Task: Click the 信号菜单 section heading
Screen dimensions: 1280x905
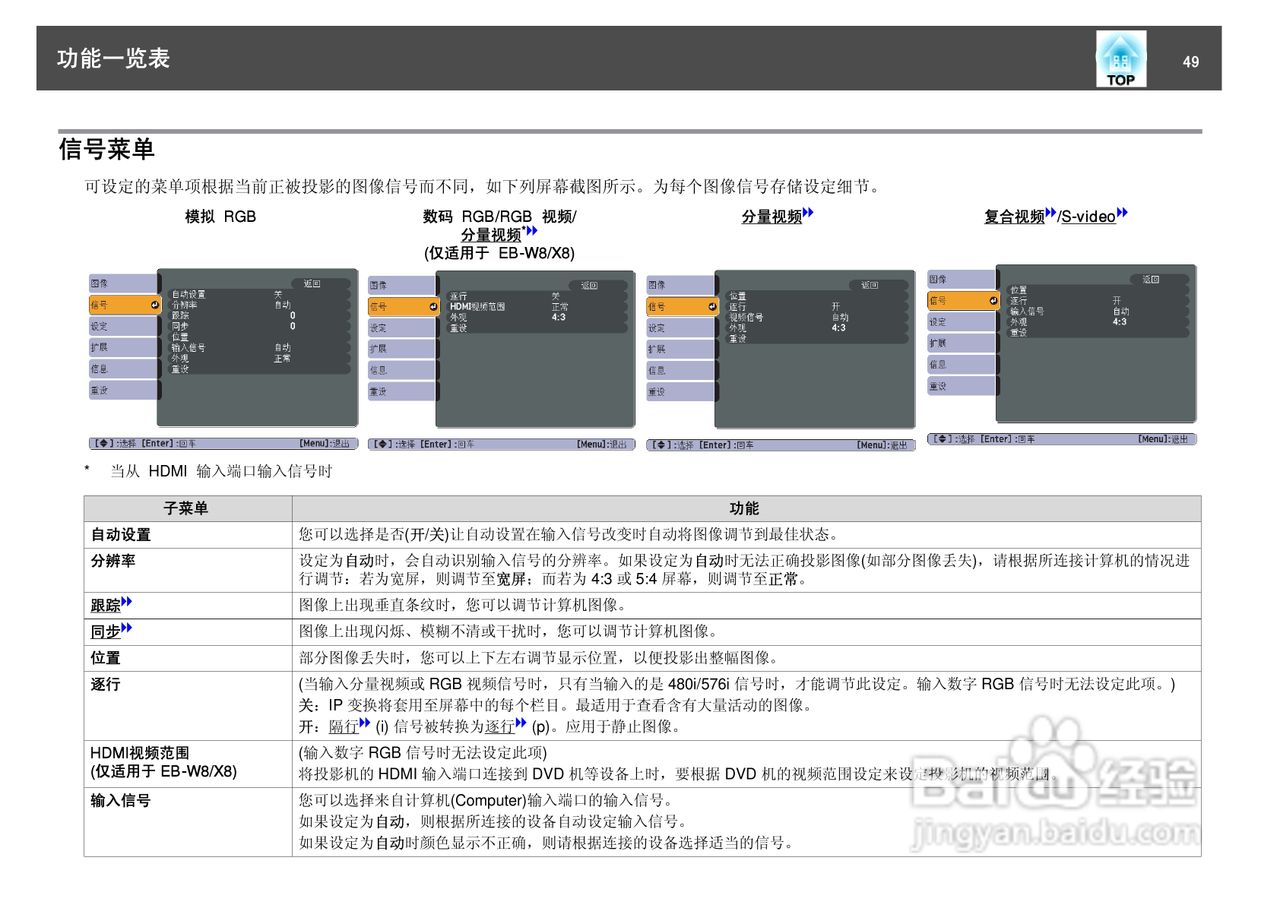Action: (107, 150)
